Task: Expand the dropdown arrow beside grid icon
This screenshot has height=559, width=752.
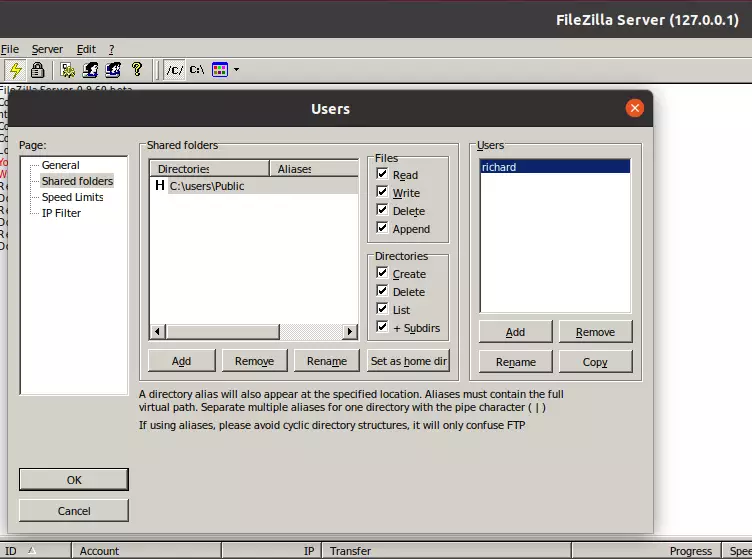Action: (x=236, y=70)
